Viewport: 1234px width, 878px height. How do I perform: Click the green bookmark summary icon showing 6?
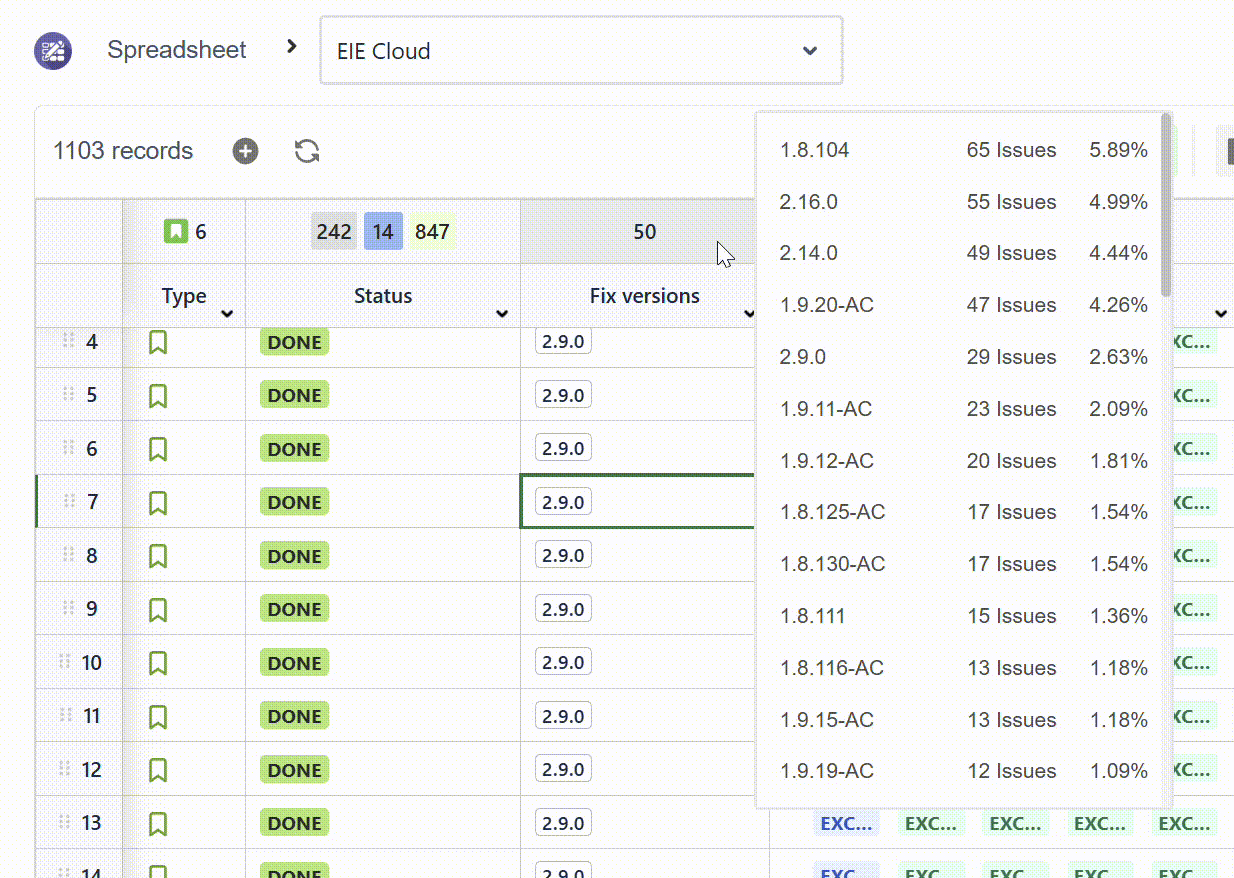click(176, 232)
